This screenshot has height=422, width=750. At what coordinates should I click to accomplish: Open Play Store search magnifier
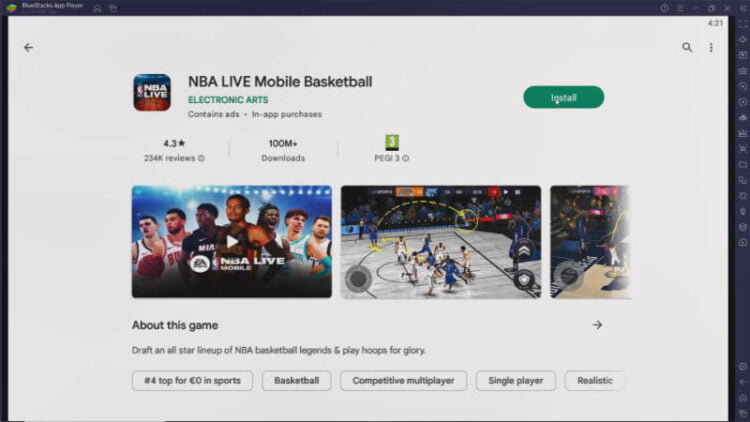pyautogui.click(x=687, y=47)
